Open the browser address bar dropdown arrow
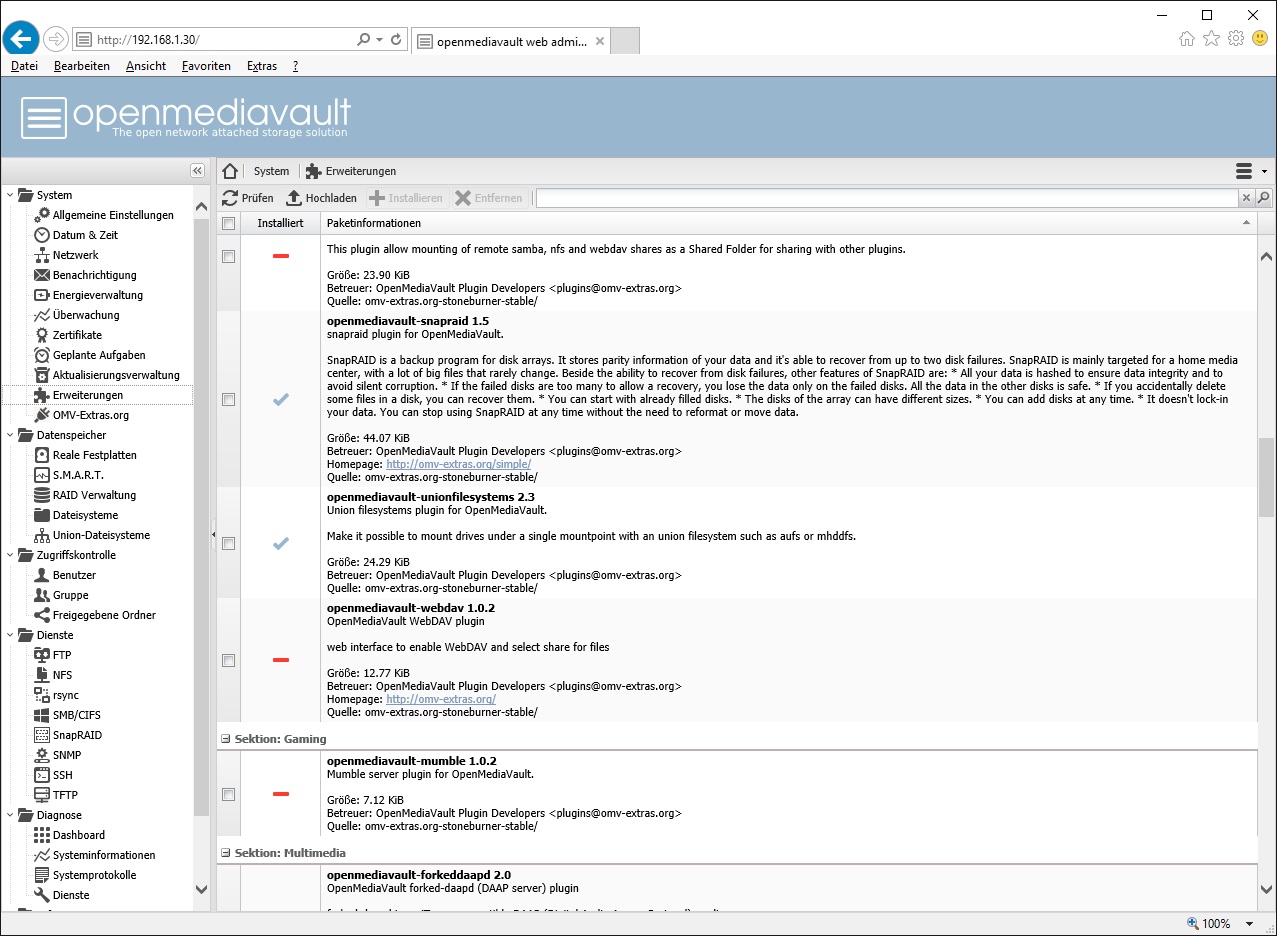 (x=379, y=40)
